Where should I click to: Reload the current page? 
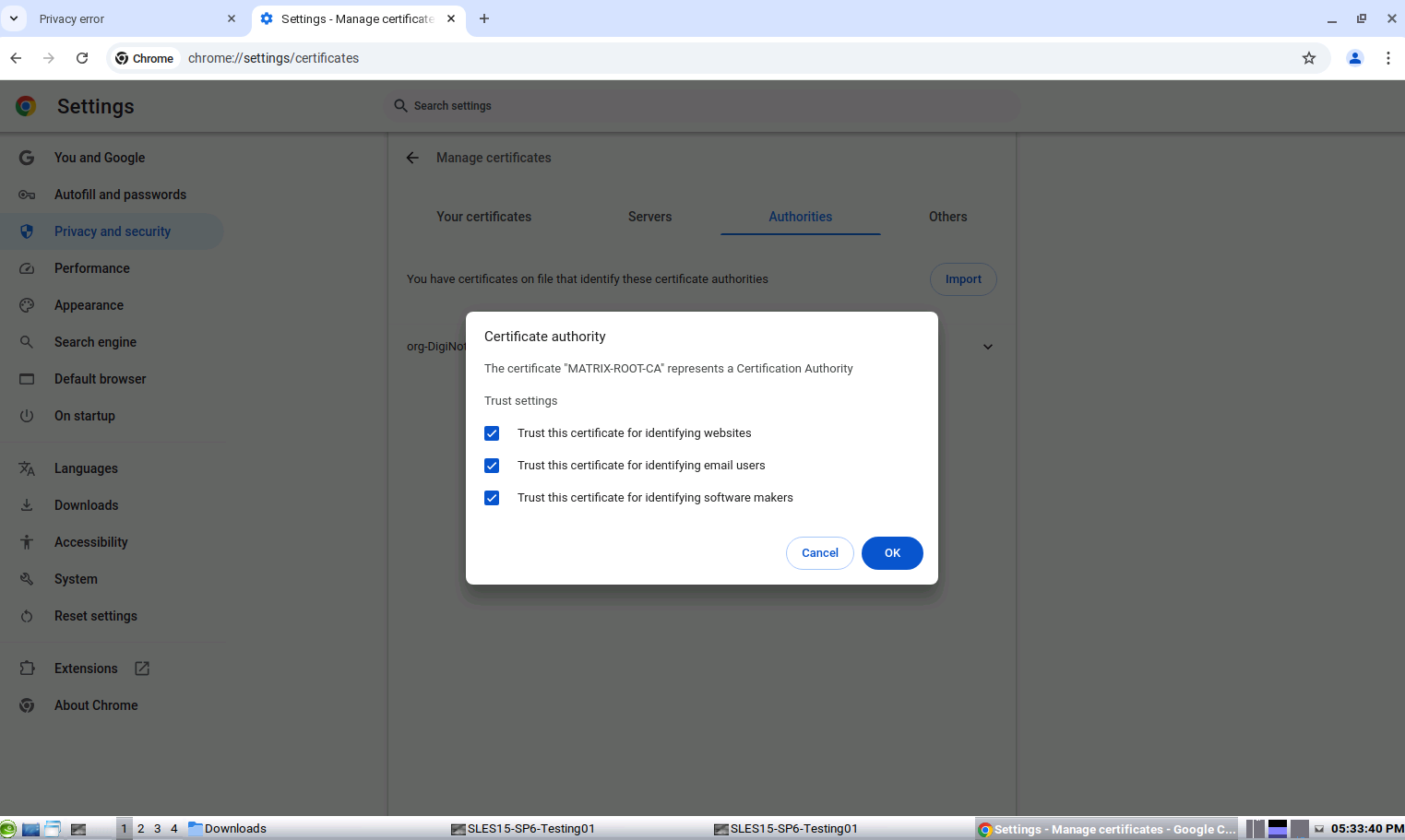(82, 58)
